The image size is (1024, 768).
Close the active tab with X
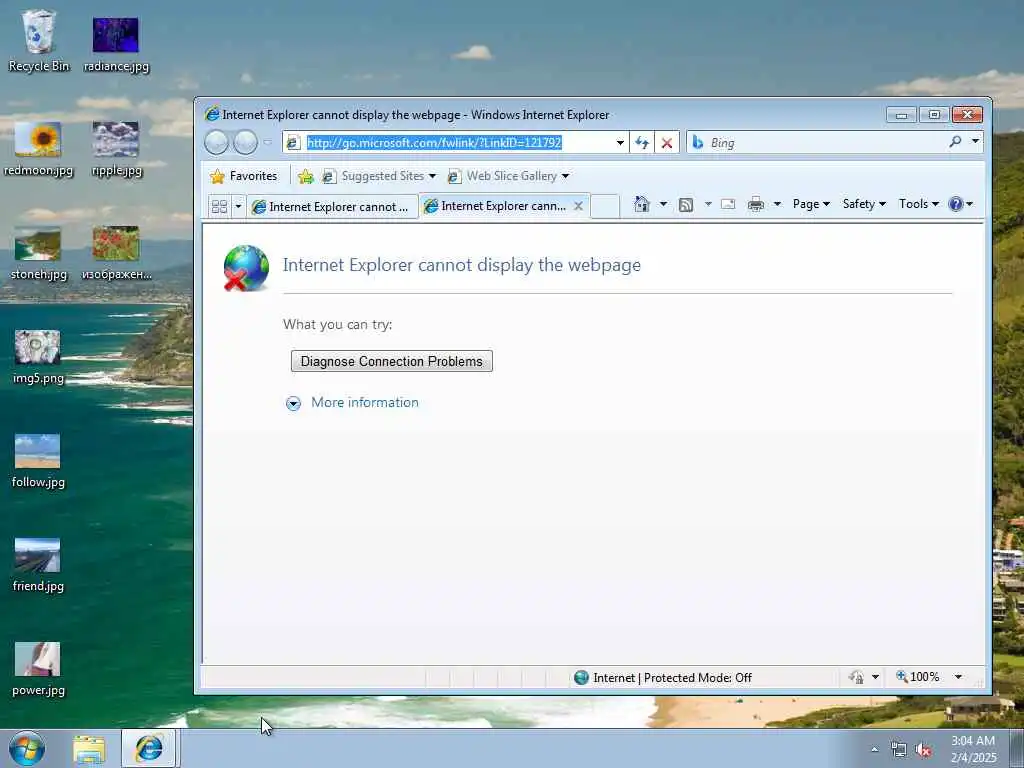578,206
